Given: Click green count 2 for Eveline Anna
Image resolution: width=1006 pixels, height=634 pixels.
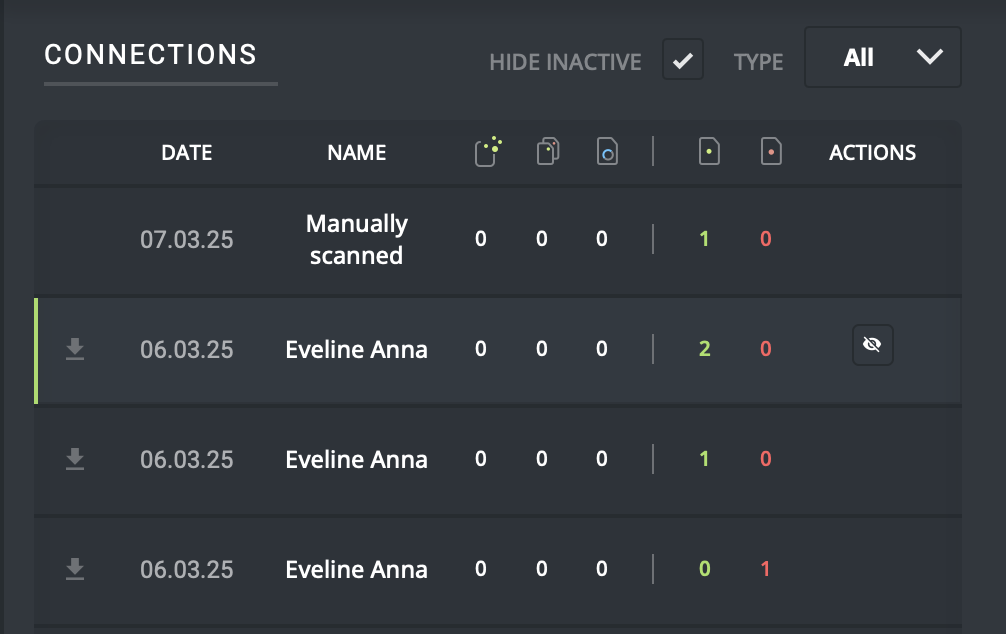Looking at the screenshot, I should (x=705, y=349).
